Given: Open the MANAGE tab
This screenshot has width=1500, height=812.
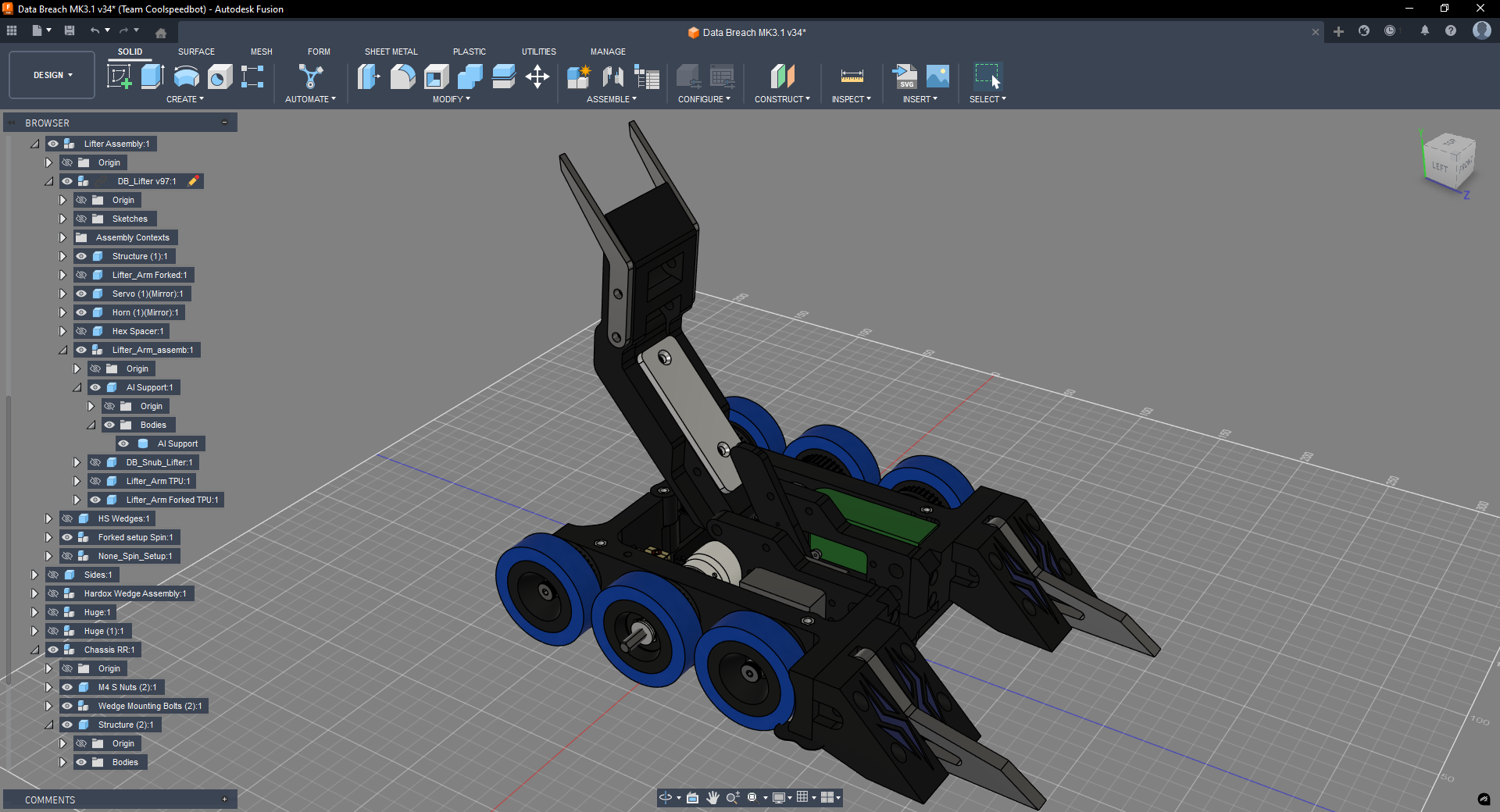Looking at the screenshot, I should click(x=608, y=52).
